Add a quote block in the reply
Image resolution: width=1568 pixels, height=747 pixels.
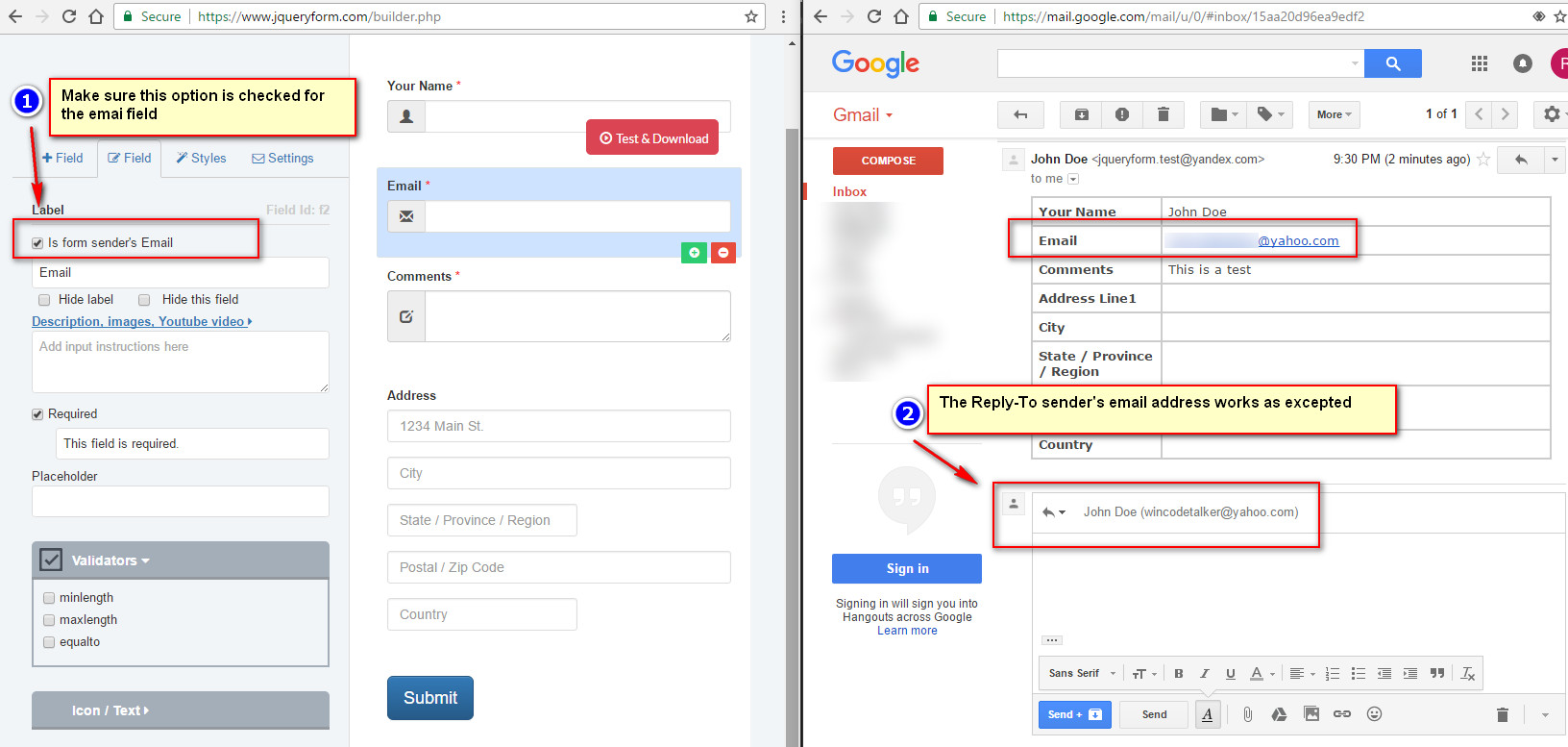tap(1437, 674)
